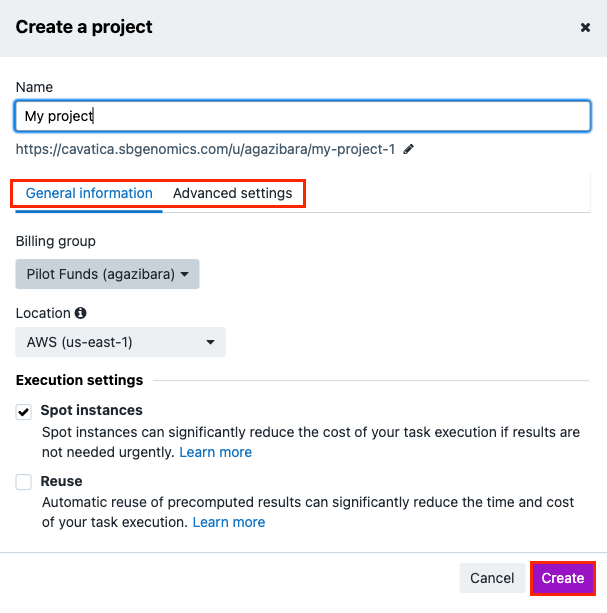Switch to the General information tab
The image size is (607, 613).
(x=89, y=193)
